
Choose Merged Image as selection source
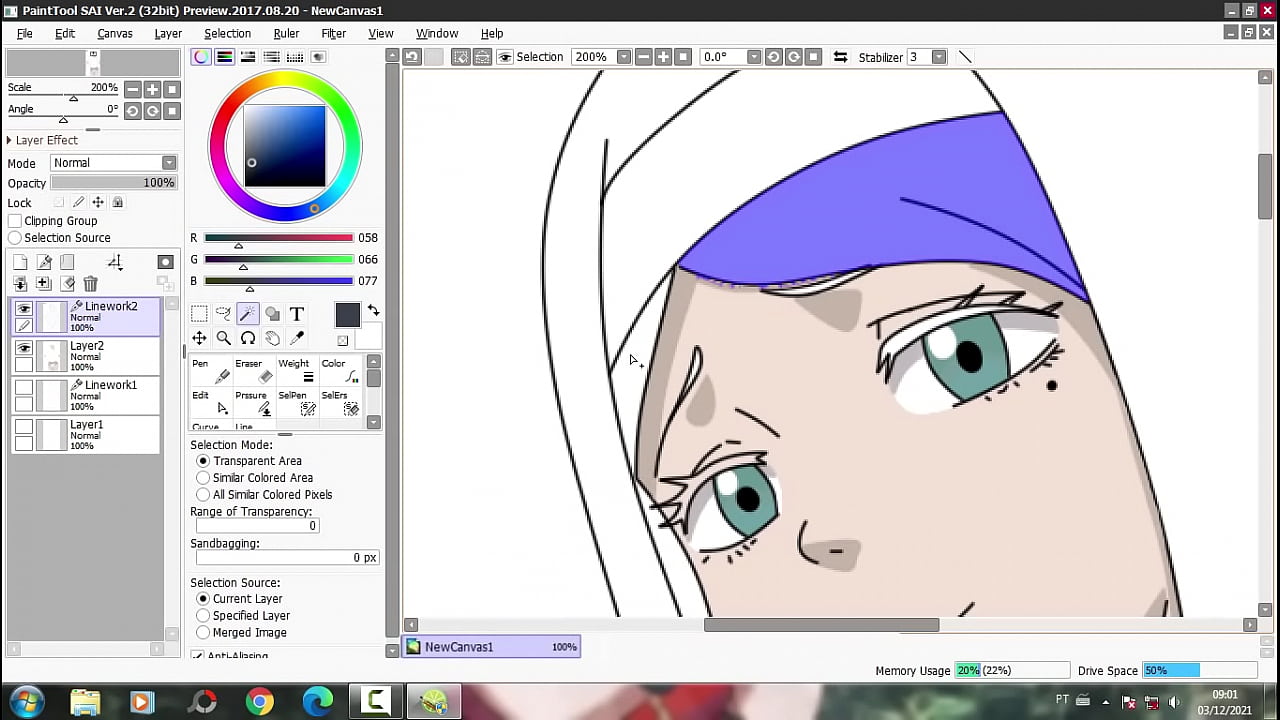click(x=203, y=633)
